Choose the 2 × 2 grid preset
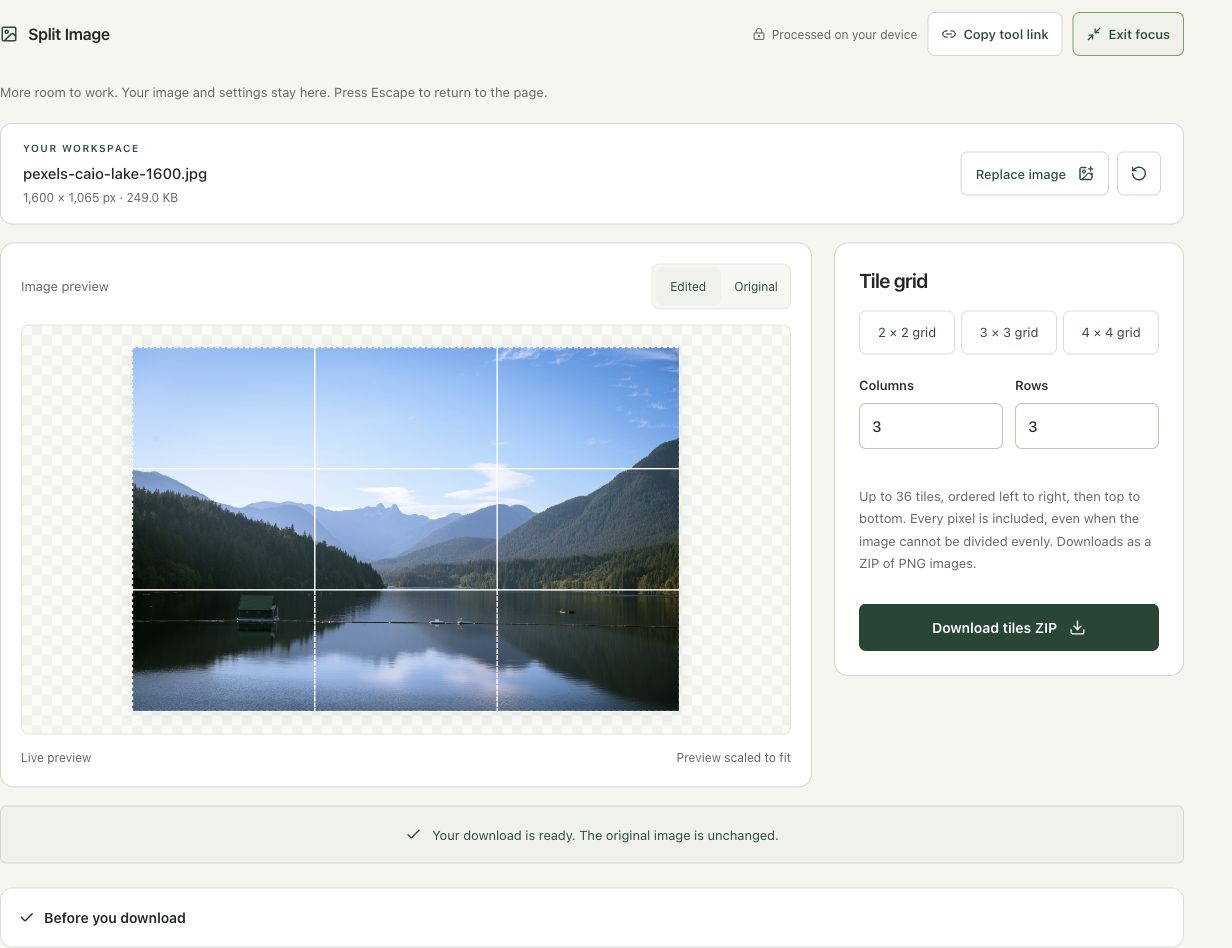The height and width of the screenshot is (948, 1232). pos(907,332)
